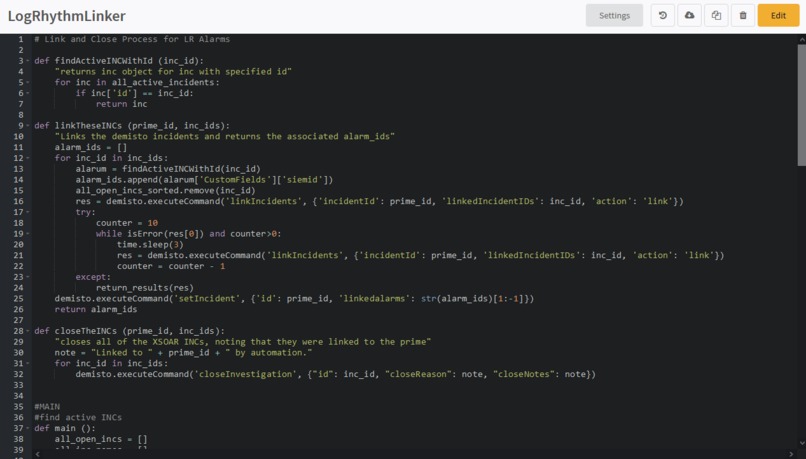Click the horizontal scroll right arrow

792,454
